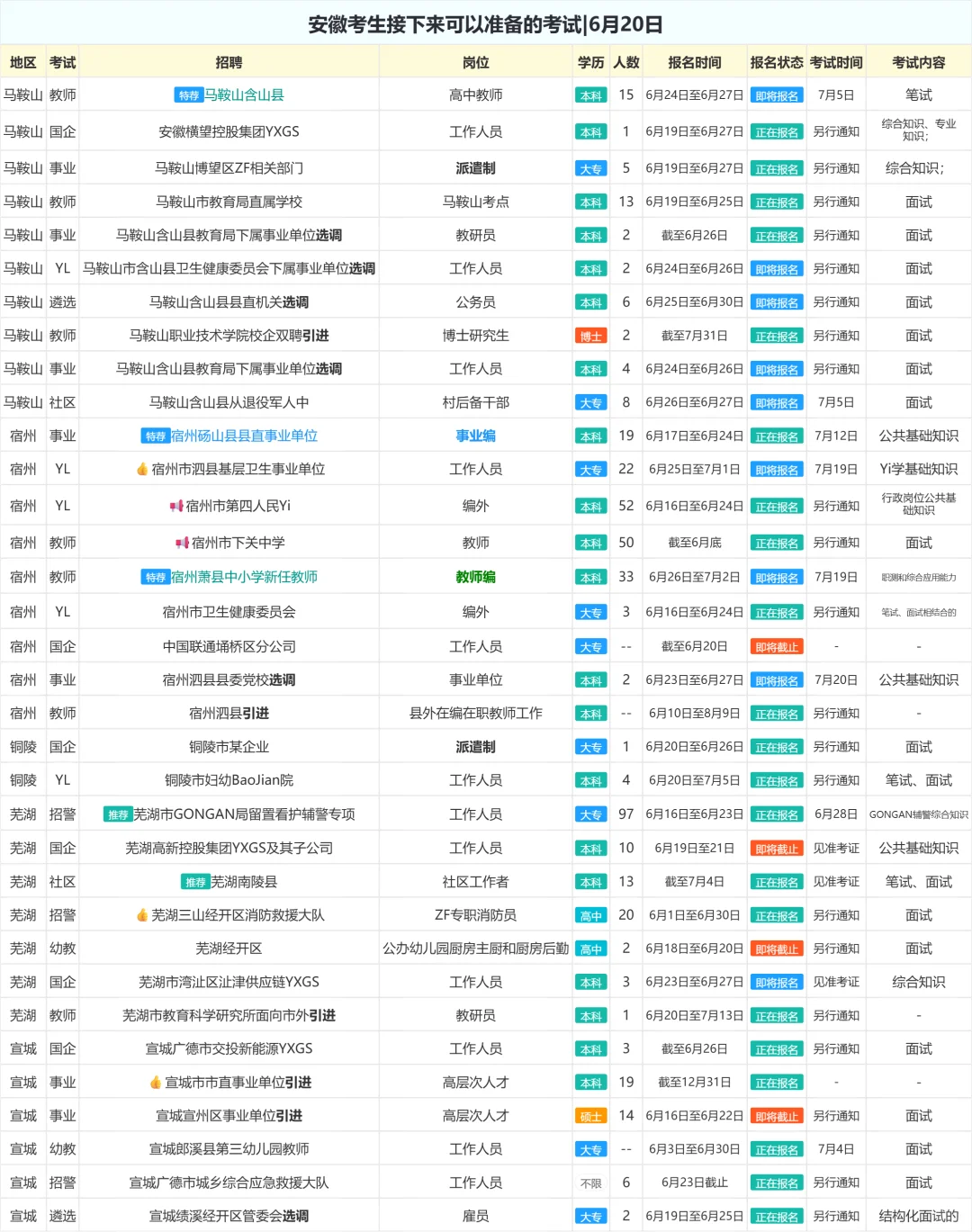
Task: Click the 社区工作者 position cell
Action: point(475,882)
